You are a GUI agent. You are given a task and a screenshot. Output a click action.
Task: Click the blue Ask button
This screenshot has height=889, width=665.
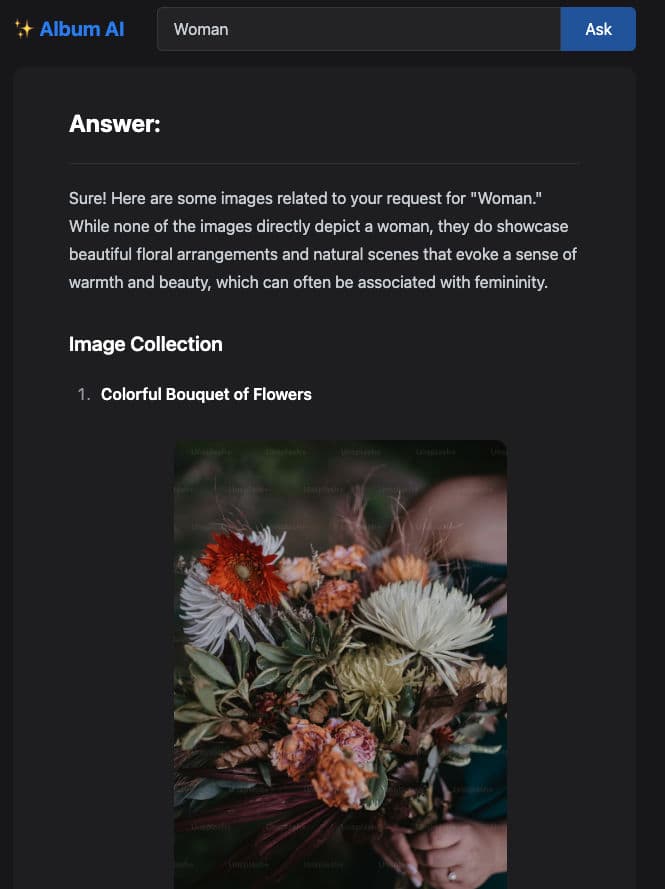pyautogui.click(x=598, y=29)
